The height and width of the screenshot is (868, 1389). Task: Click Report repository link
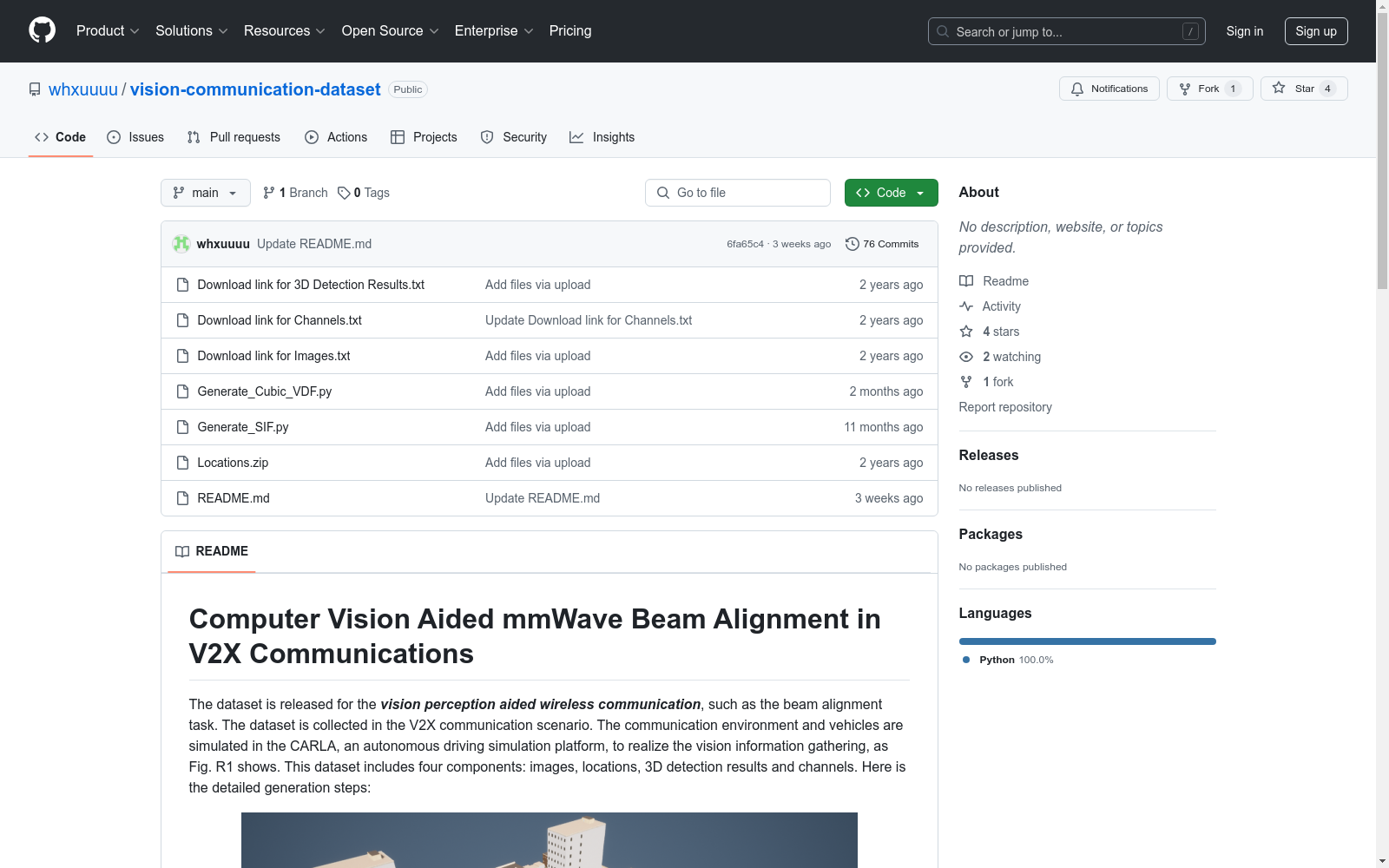coord(1005,407)
